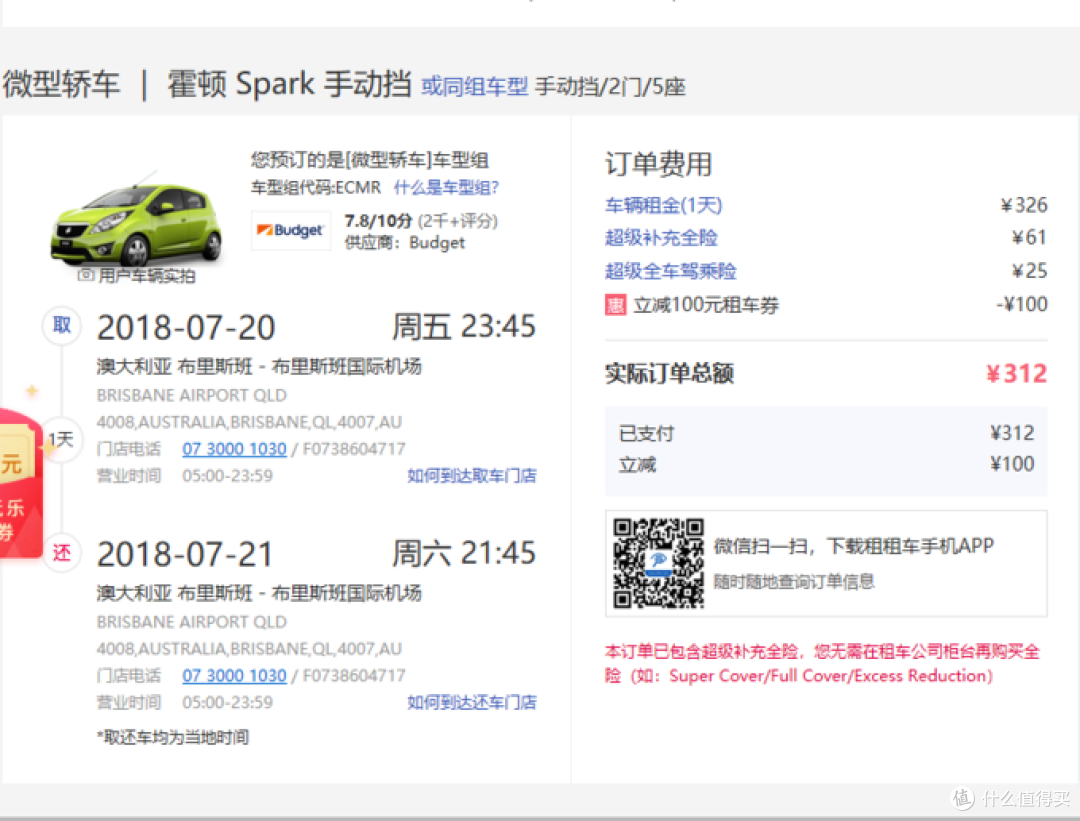The width and height of the screenshot is (1080, 821).
Task: Click the 供应商: Budget text
Action: (404, 242)
